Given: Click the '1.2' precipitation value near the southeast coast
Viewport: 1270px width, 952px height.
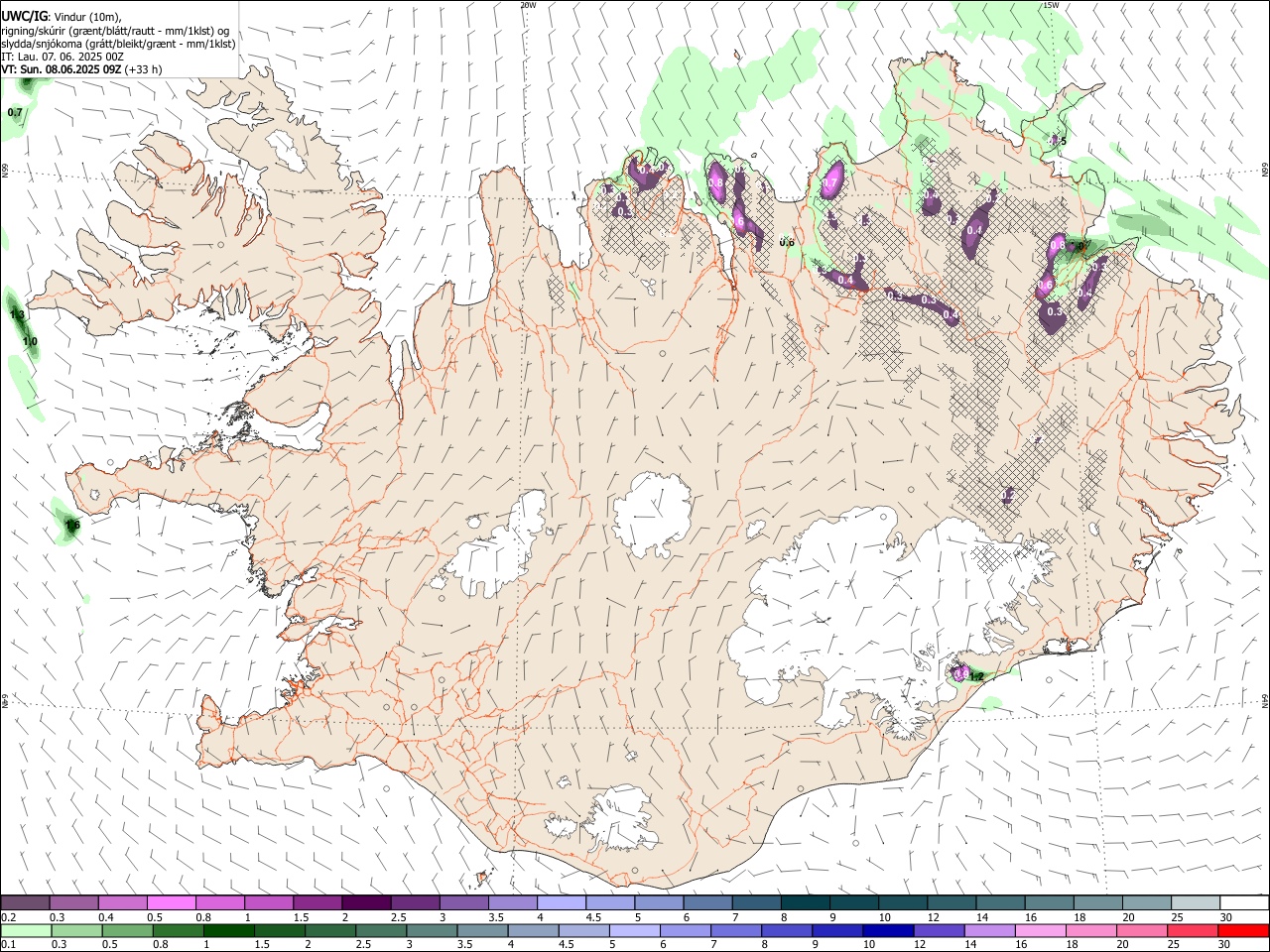Looking at the screenshot, I should (976, 677).
